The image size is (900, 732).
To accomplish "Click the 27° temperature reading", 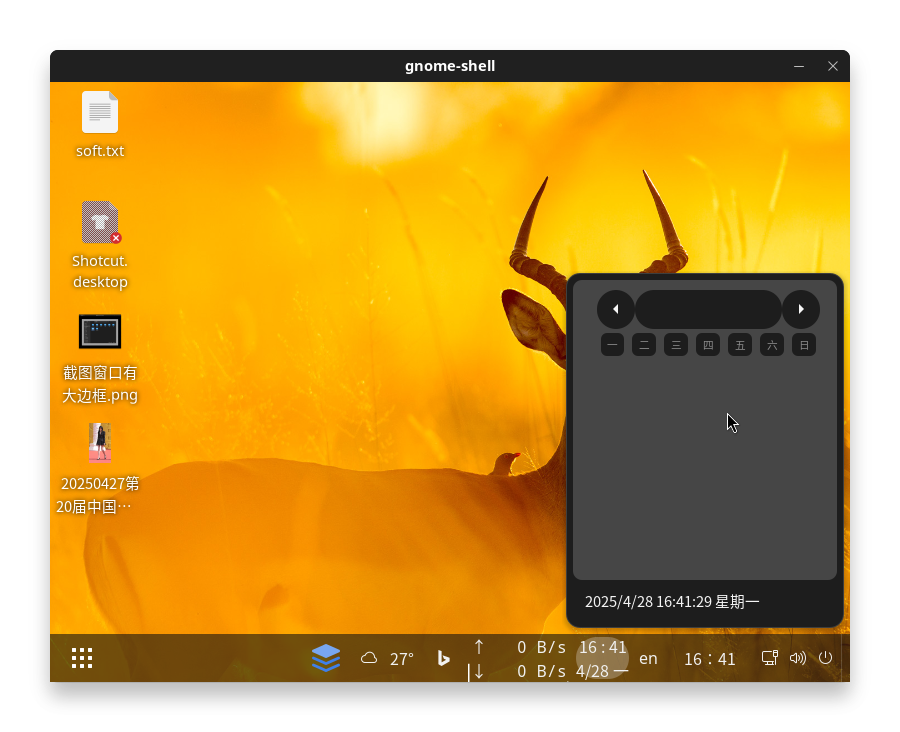I will [x=401, y=659].
